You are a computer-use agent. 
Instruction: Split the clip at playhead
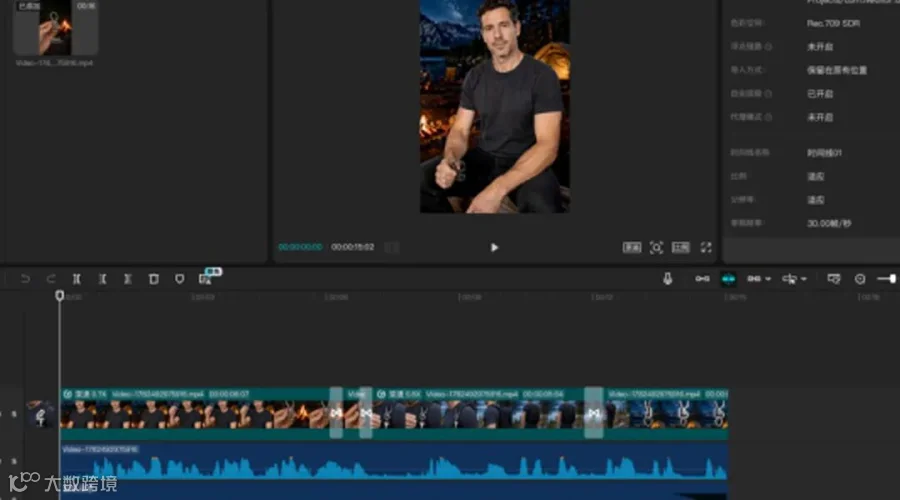tap(76, 279)
